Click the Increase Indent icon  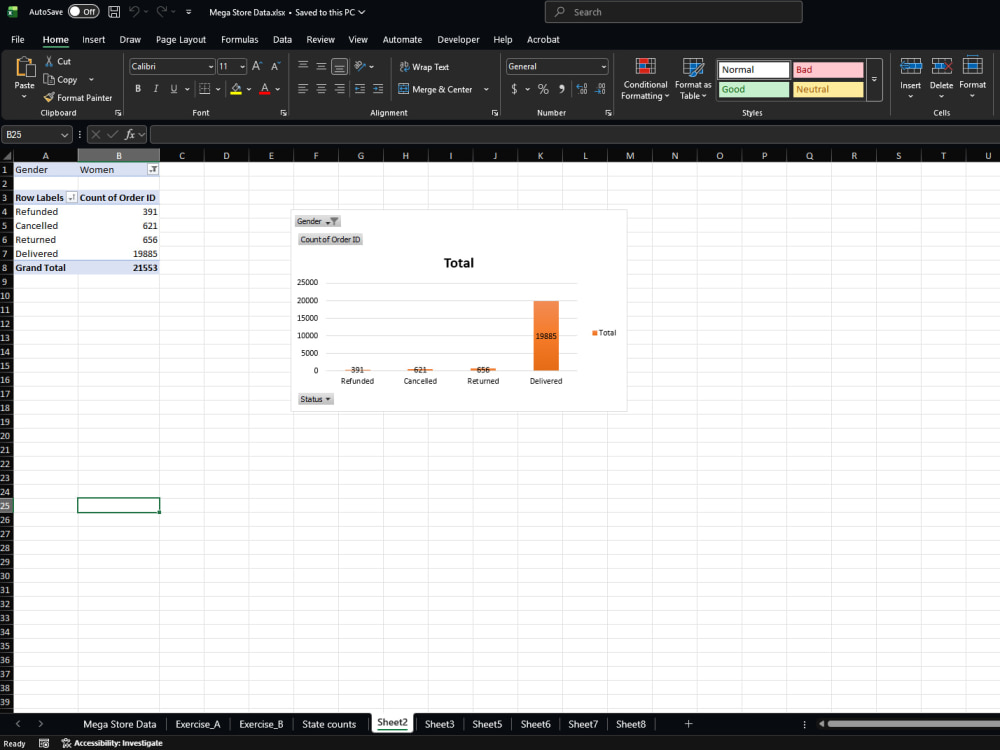coord(378,89)
